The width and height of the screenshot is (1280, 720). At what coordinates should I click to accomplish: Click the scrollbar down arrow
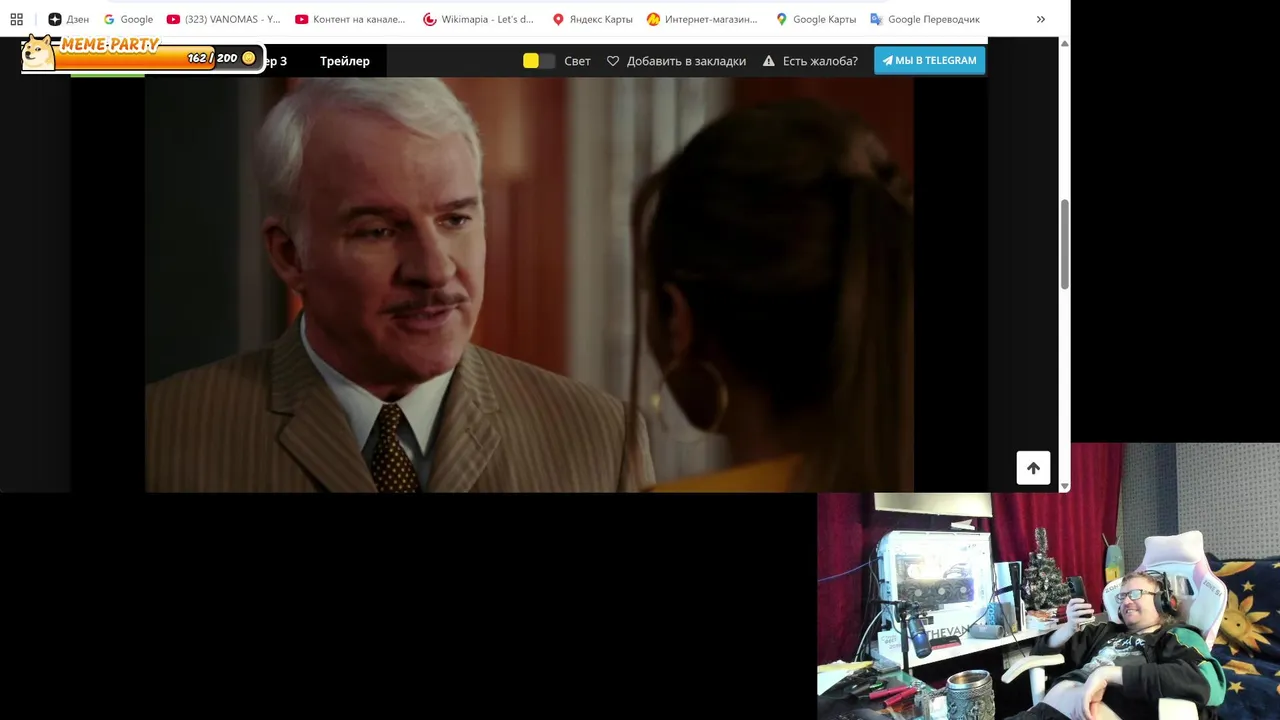pos(1064,486)
